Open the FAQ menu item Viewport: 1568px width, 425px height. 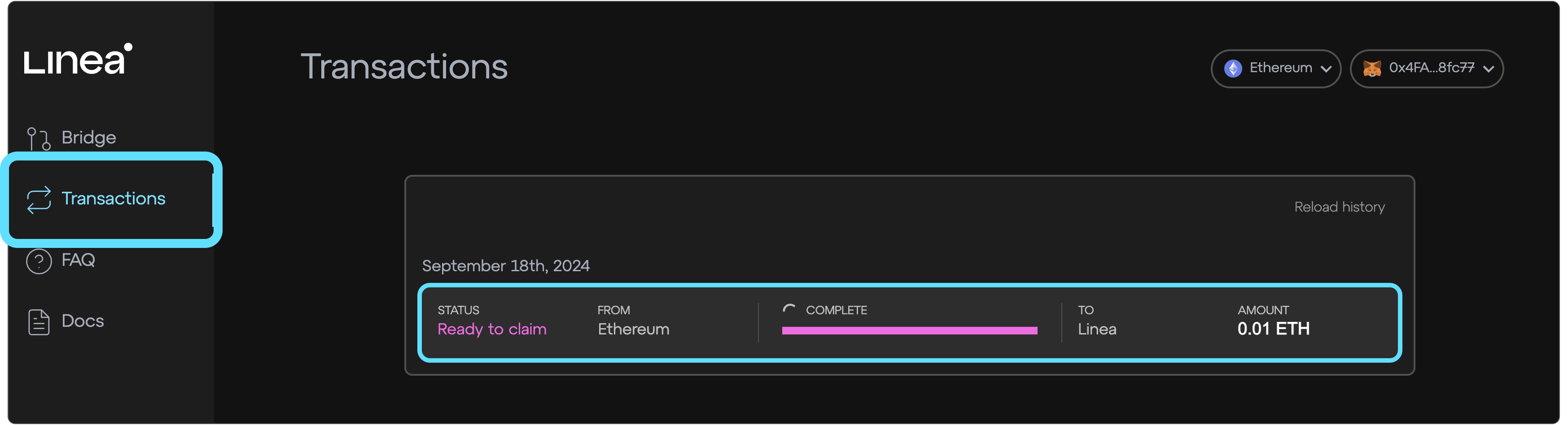(78, 260)
